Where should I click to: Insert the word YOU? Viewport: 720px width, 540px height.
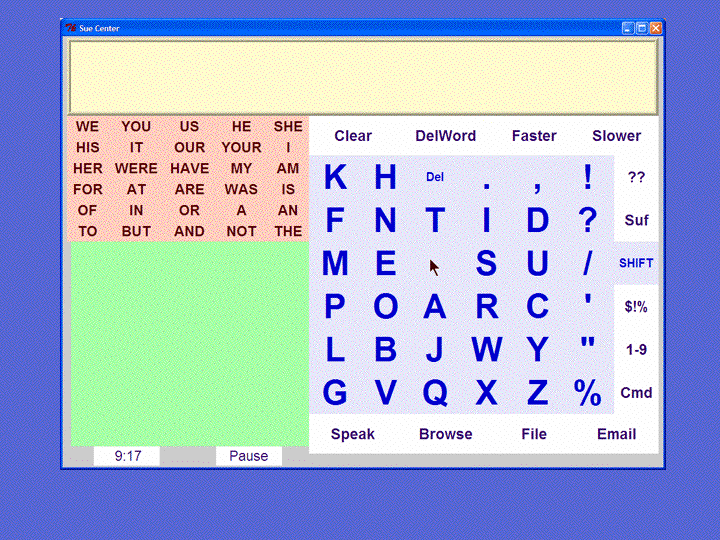[136, 126]
